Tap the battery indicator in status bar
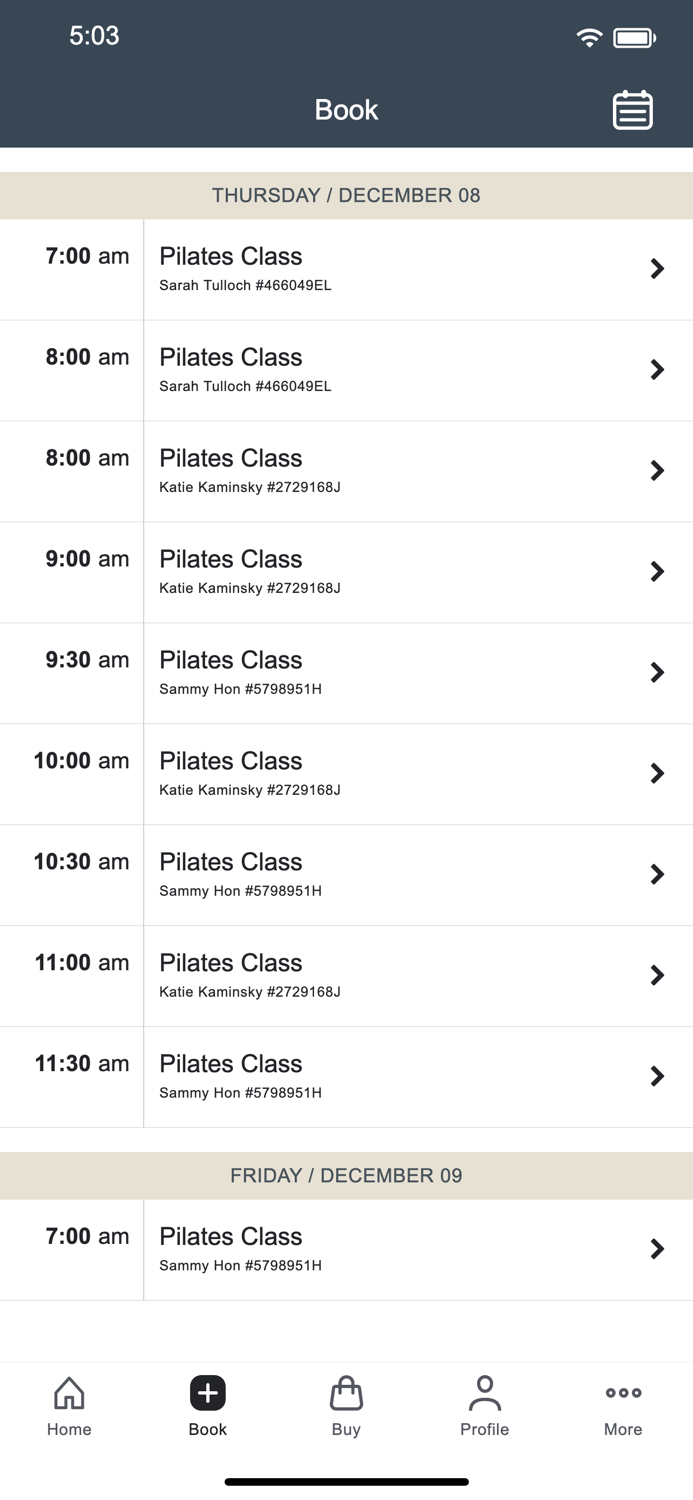This screenshot has height=1500, width=693. (634, 36)
